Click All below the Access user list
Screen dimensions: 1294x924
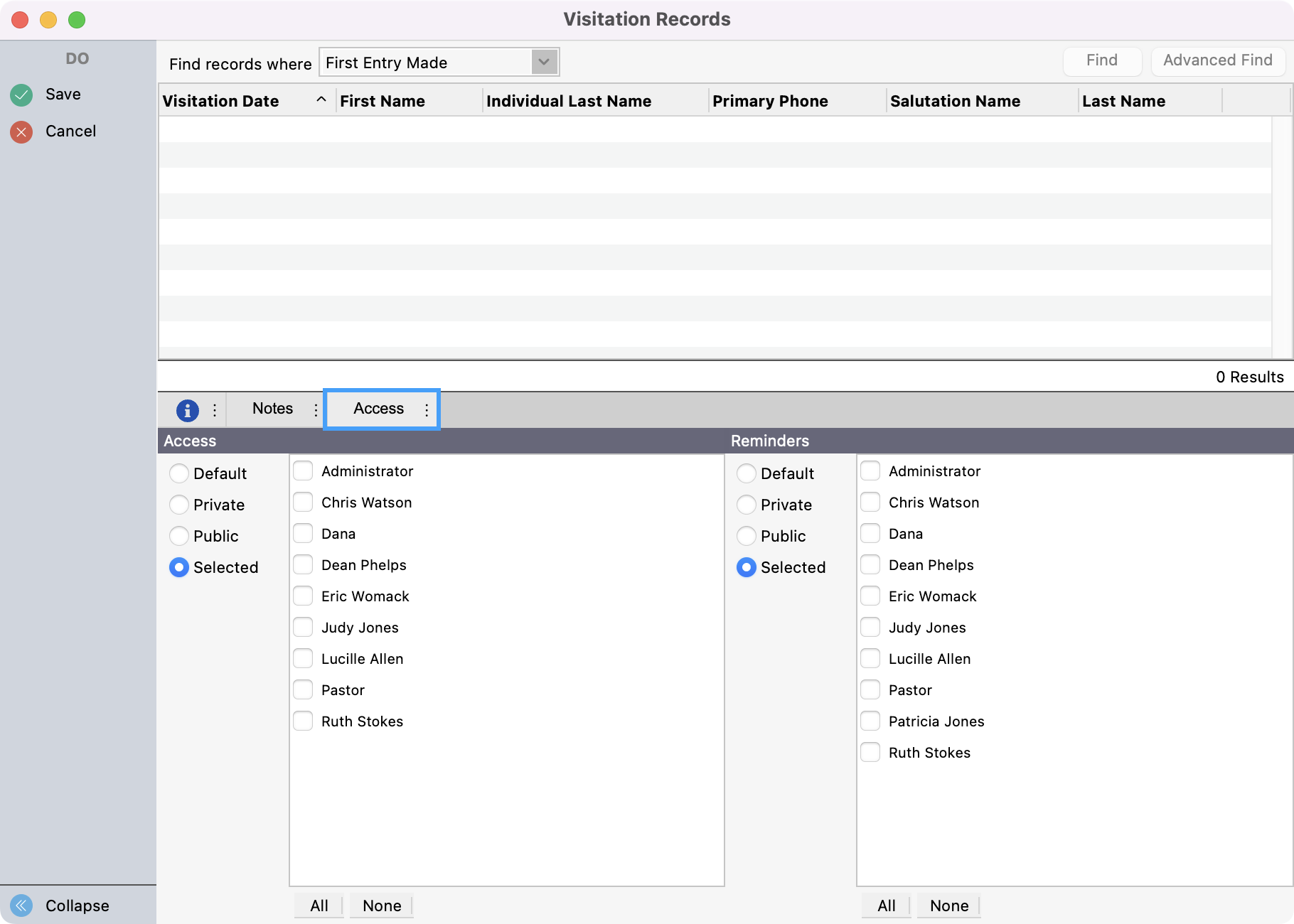coord(318,906)
